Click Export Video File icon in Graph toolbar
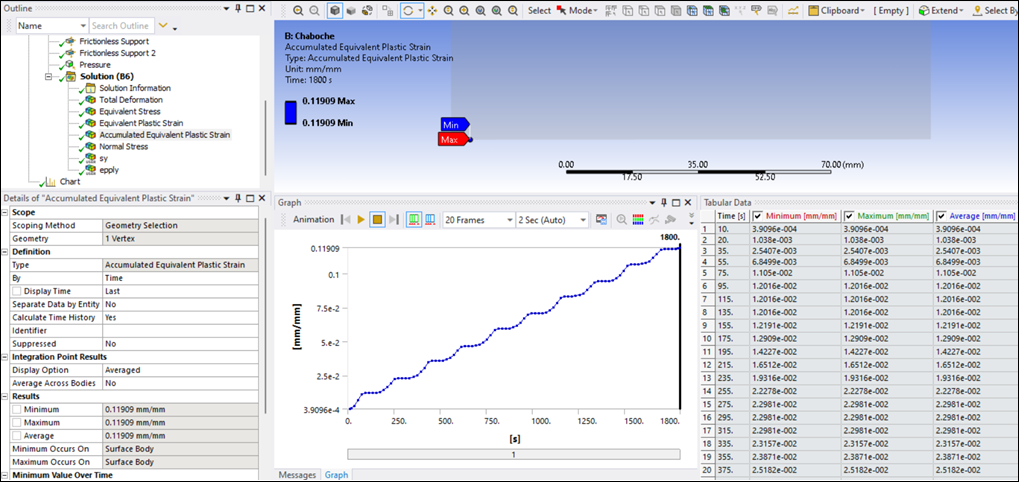 coord(601,220)
